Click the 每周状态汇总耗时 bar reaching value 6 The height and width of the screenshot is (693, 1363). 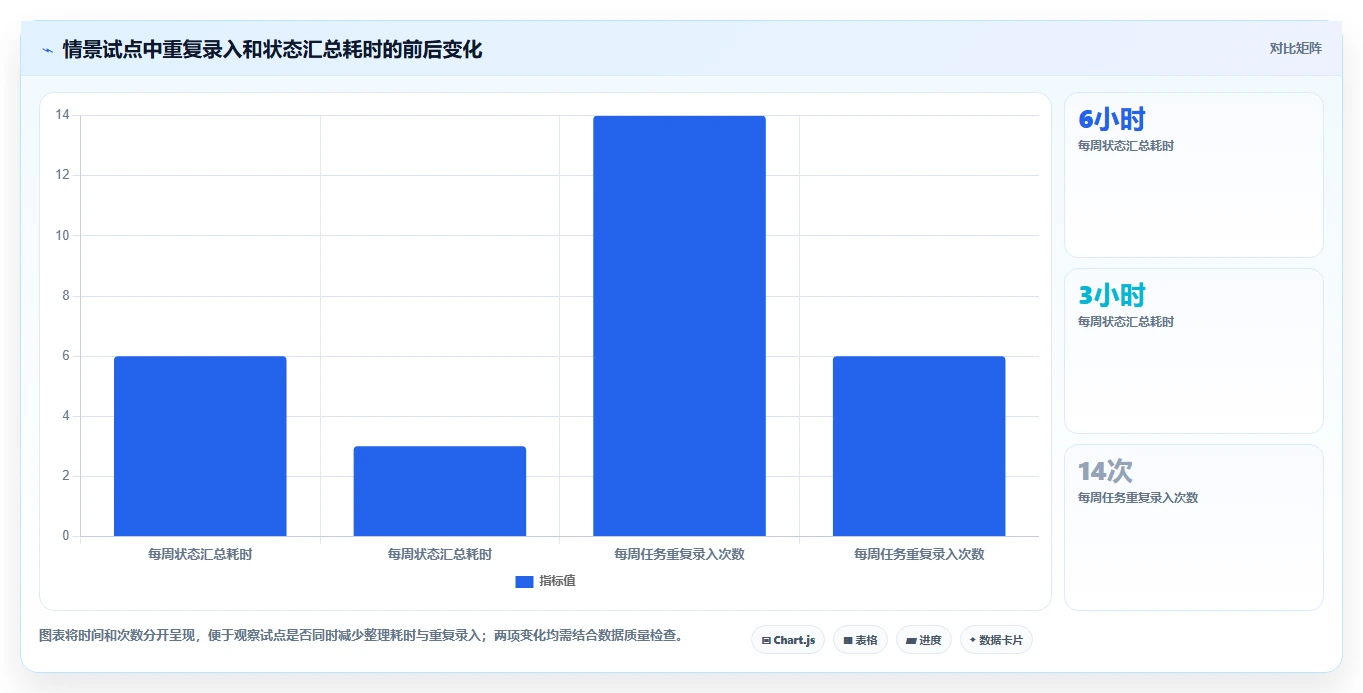200,446
